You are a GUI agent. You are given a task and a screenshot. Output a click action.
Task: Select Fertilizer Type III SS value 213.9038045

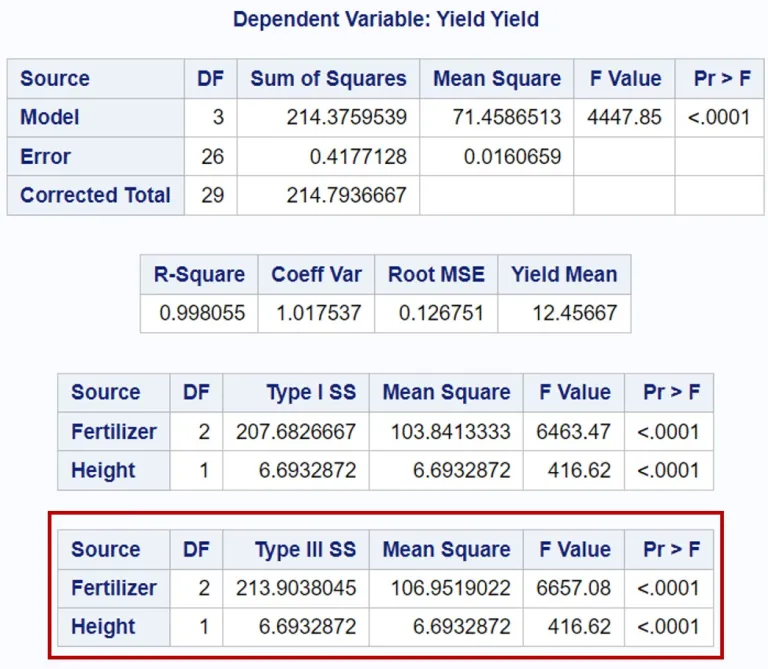coord(296,588)
